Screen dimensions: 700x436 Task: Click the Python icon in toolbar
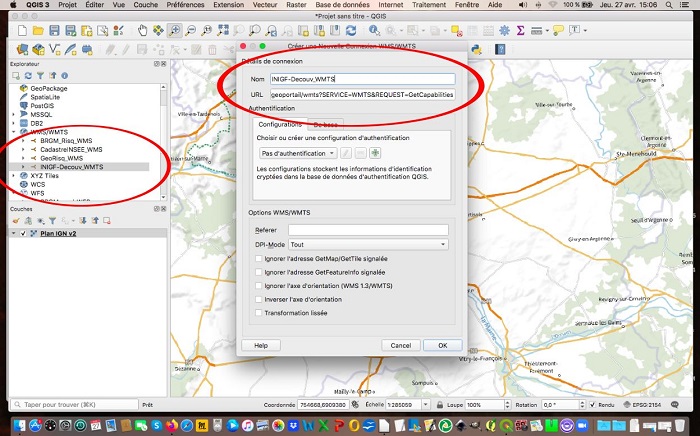point(476,49)
